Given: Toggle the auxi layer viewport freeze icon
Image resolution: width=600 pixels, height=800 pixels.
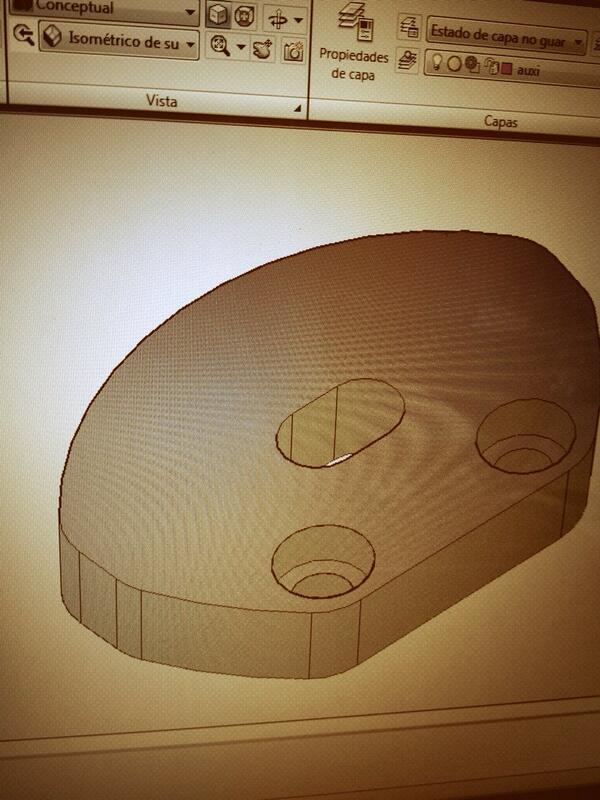Looking at the screenshot, I should [x=472, y=65].
